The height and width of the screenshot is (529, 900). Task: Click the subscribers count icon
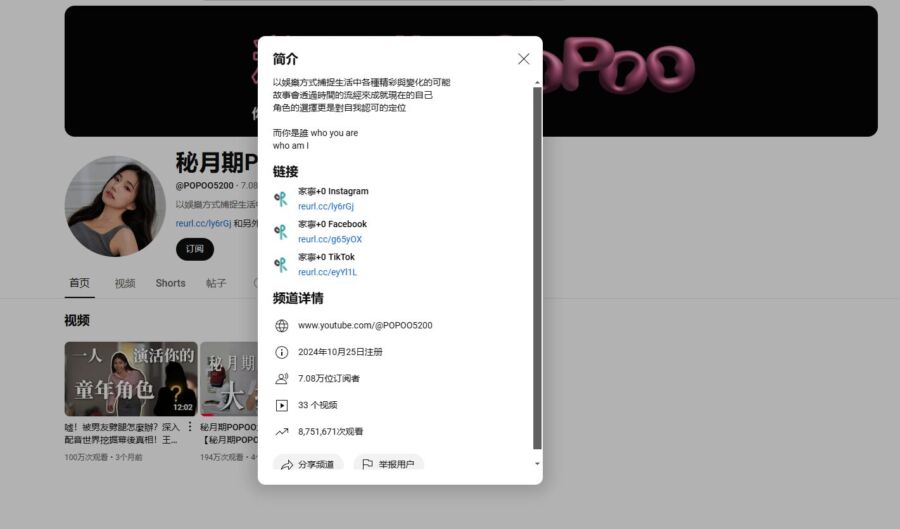coord(282,379)
